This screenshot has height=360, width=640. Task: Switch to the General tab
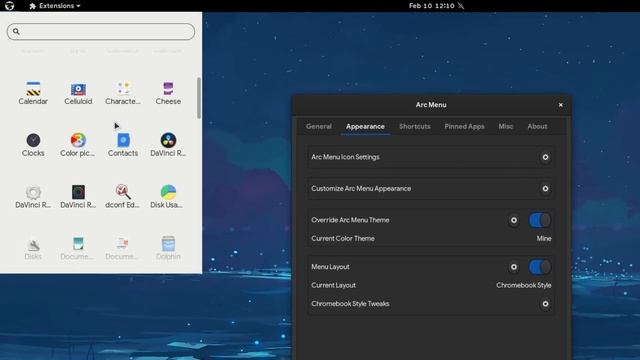(x=319, y=127)
